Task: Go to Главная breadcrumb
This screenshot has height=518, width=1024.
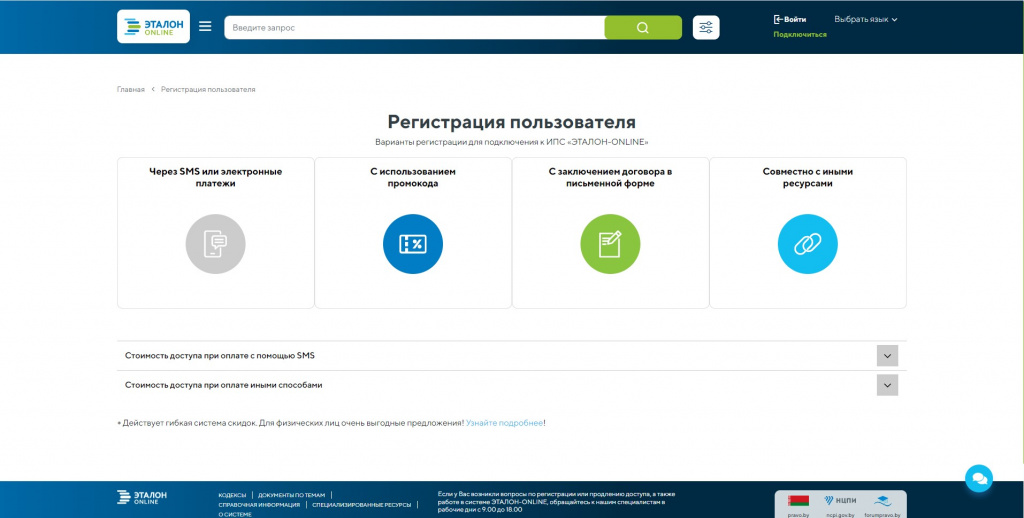Action: click(131, 89)
